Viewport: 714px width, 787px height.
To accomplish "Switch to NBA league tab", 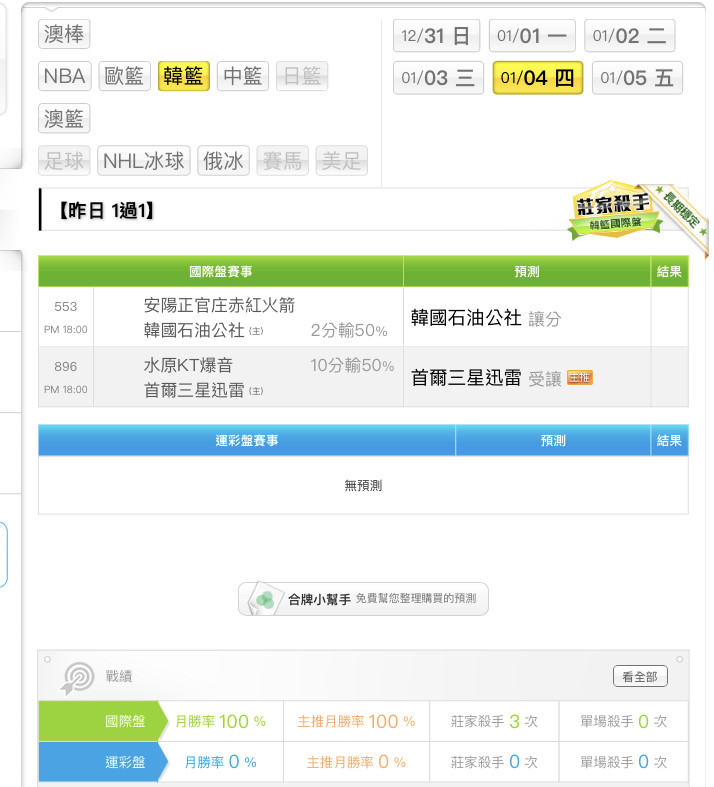I will pyautogui.click(x=65, y=76).
